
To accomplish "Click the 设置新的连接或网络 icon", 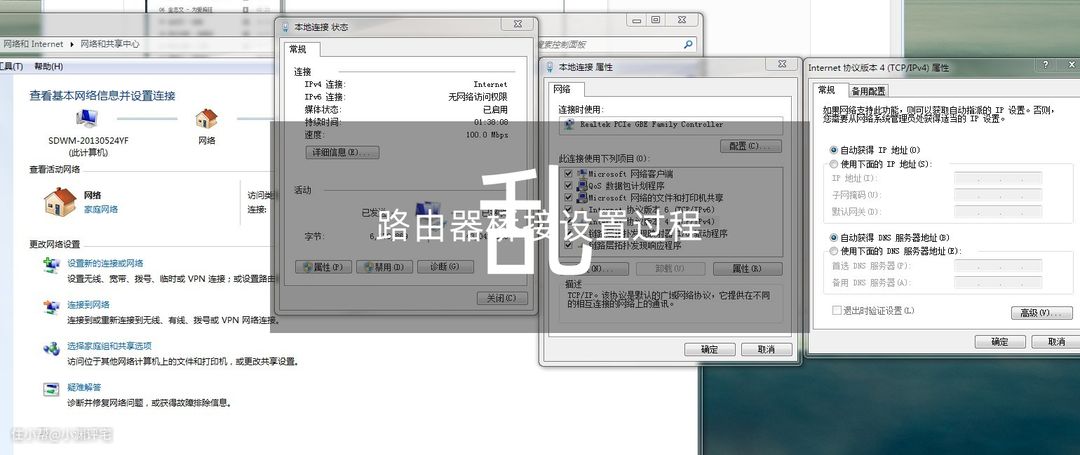I will pyautogui.click(x=51, y=264).
